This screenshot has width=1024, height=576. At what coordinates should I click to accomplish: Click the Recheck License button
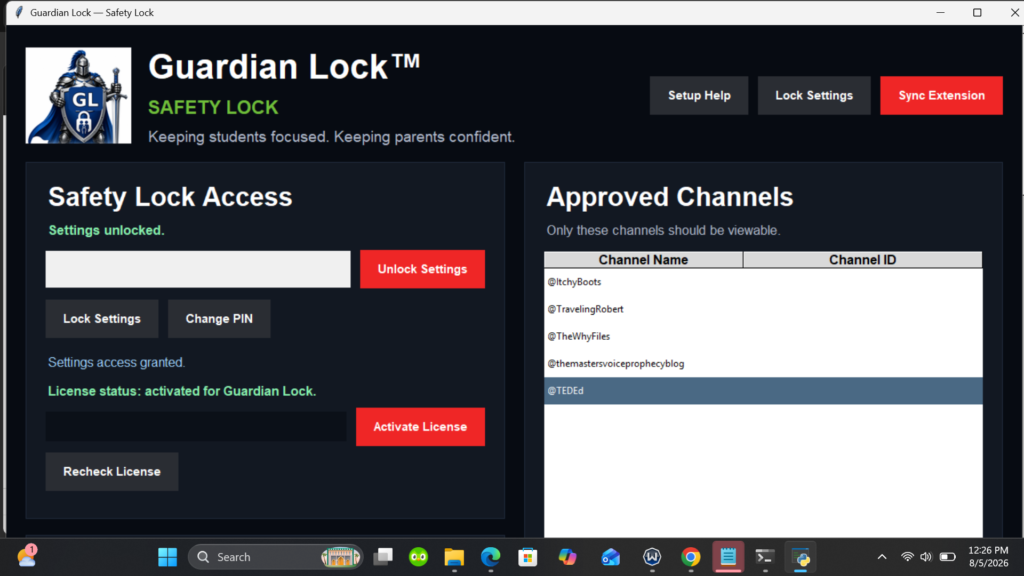[x=112, y=472]
